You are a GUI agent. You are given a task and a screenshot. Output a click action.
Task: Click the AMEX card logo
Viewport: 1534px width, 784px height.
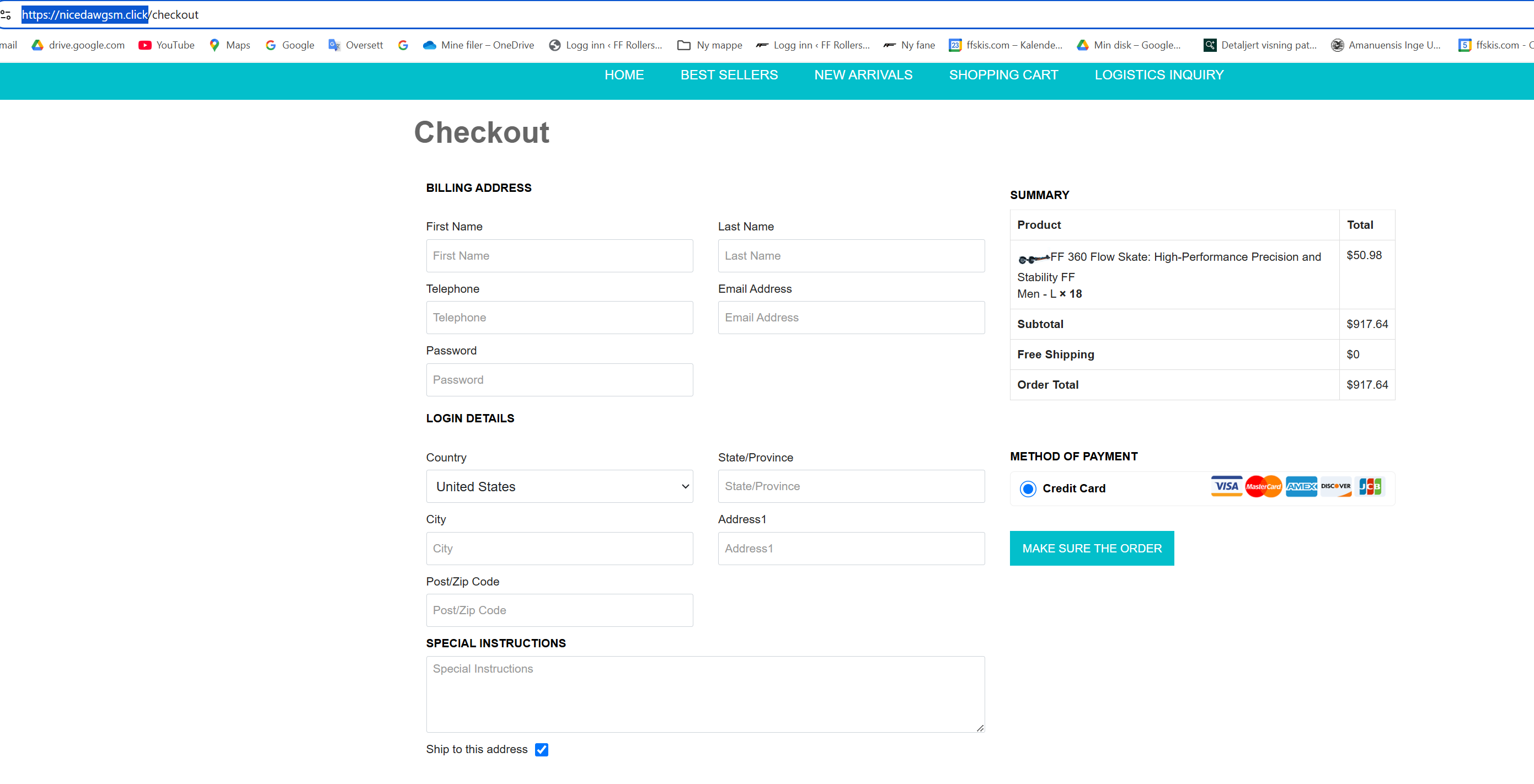[x=1301, y=486]
